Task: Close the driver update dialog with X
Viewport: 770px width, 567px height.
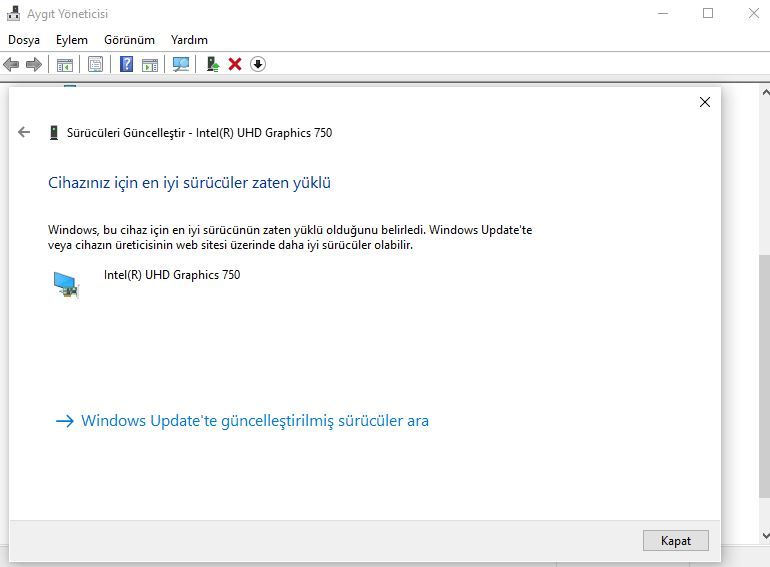Action: point(705,102)
